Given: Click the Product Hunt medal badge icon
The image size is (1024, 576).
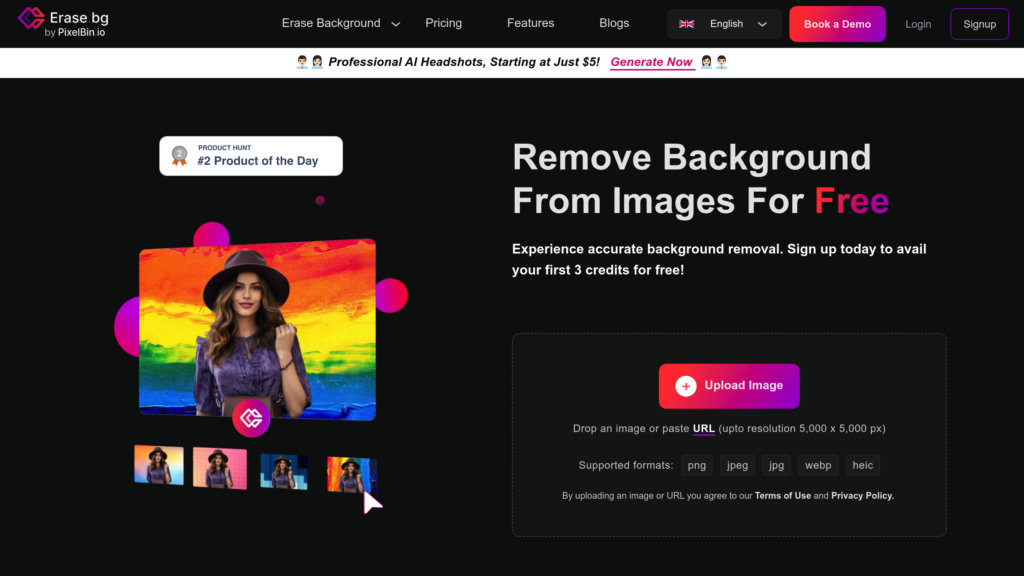Looking at the screenshot, I should point(179,155).
